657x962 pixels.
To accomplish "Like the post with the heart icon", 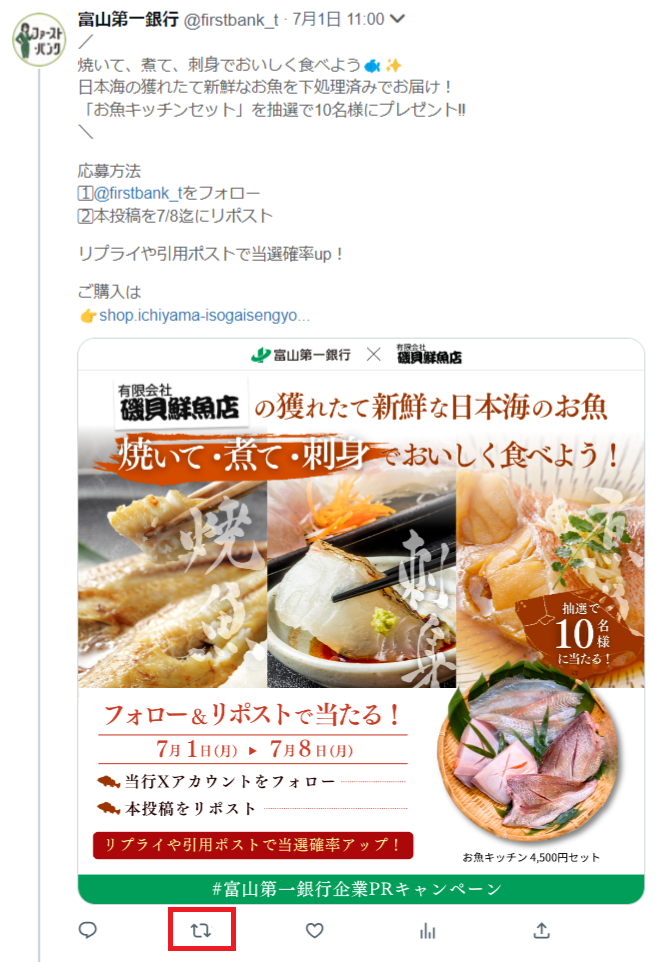I will point(315,931).
